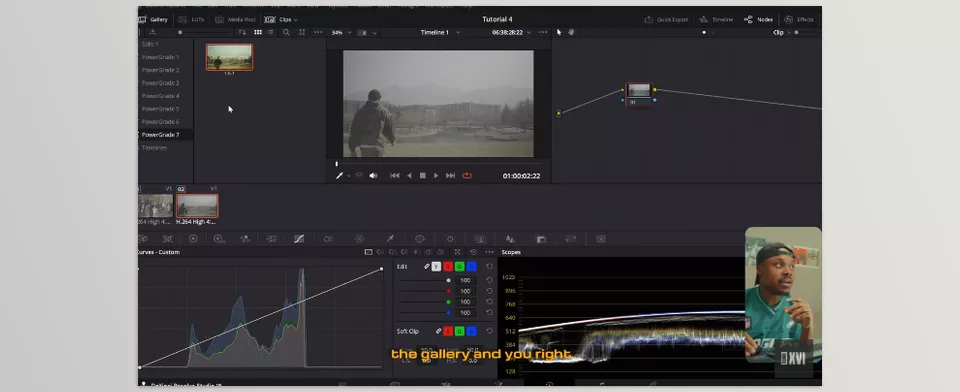This screenshot has height=392, width=960.
Task: Switch gallery to thumbnail grid view
Action: pyautogui.click(x=258, y=32)
